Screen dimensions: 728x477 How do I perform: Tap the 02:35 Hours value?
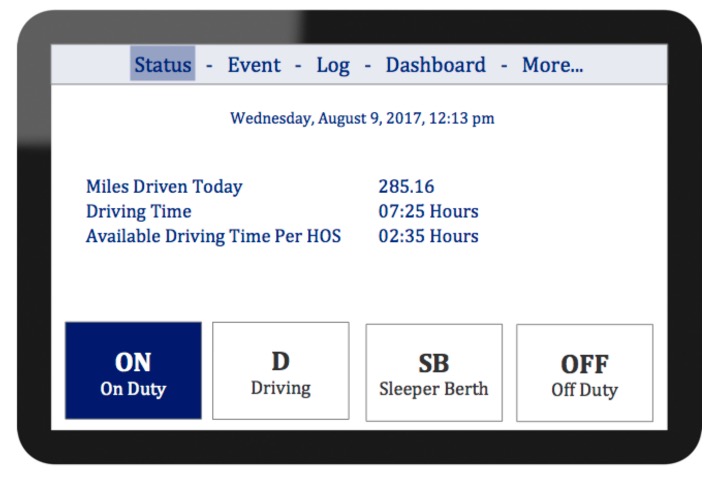point(428,237)
